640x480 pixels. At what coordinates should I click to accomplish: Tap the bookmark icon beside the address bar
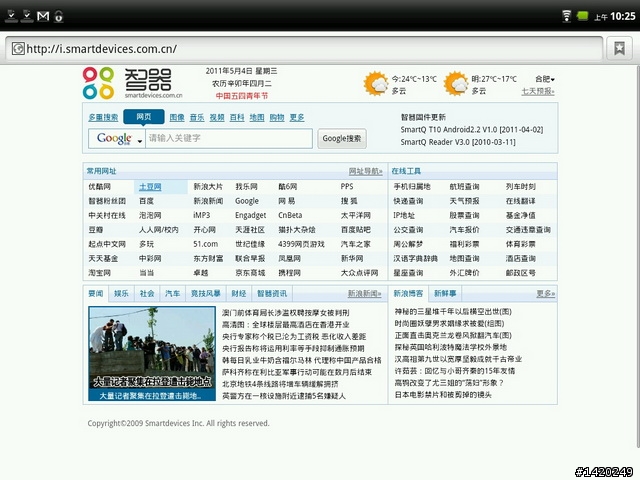tap(619, 49)
